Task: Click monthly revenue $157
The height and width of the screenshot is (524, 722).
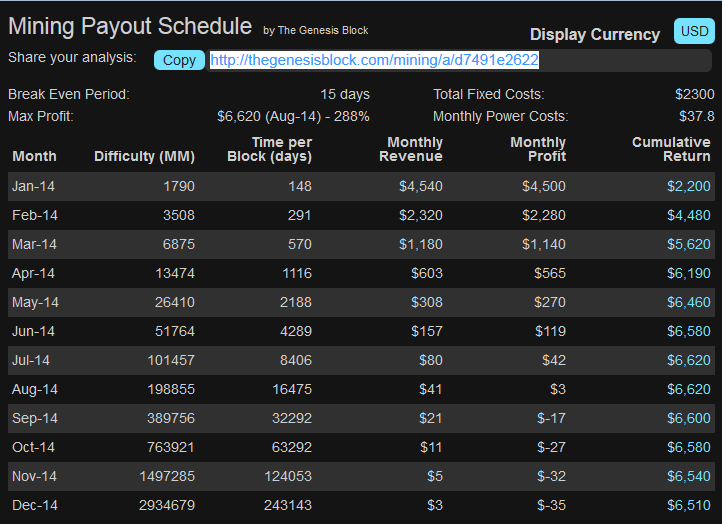Action: 427,331
